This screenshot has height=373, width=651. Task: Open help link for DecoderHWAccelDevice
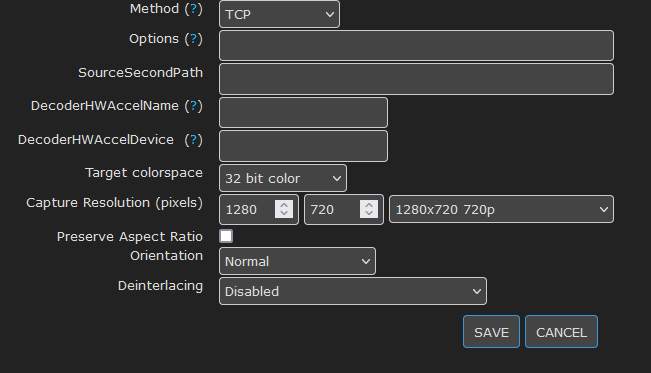pos(193,140)
